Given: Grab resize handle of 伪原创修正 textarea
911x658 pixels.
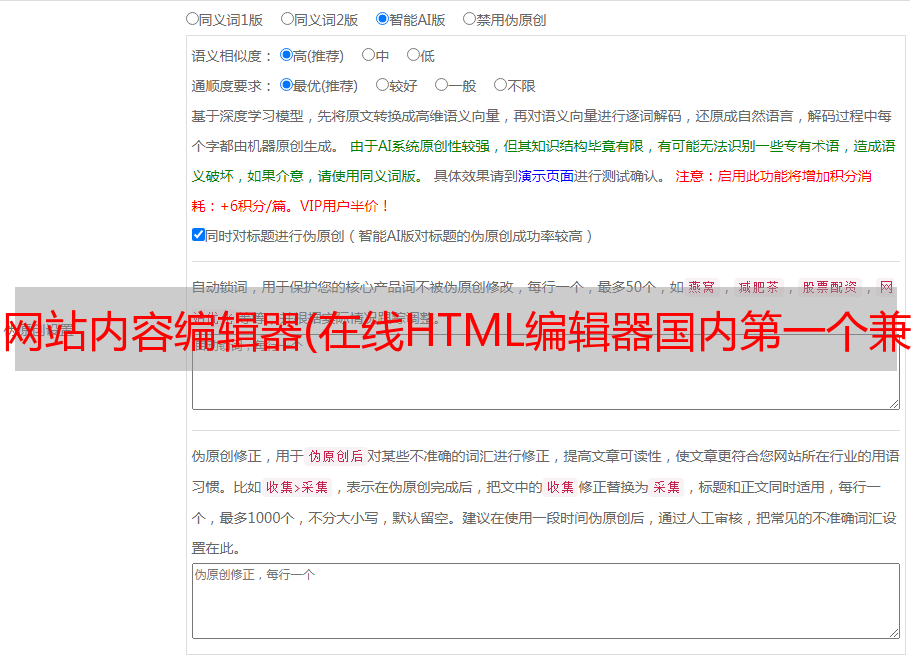Looking at the screenshot, I should pyautogui.click(x=894, y=633).
